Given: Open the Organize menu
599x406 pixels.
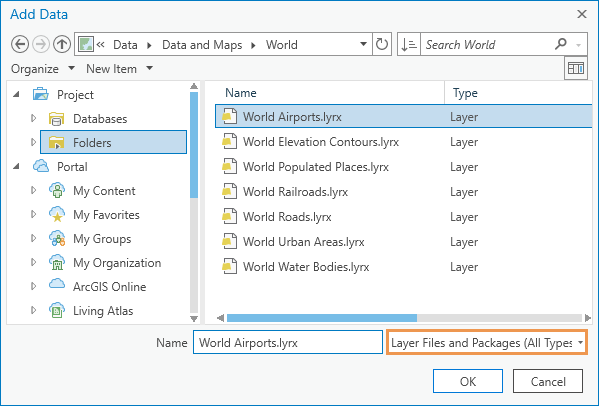Looking at the screenshot, I should point(42,69).
